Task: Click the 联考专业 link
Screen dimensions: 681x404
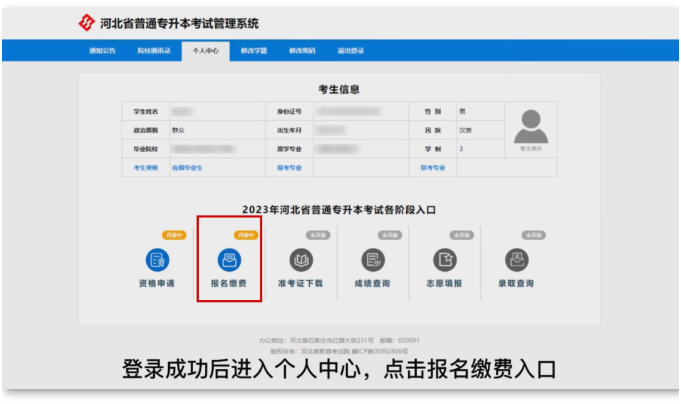Action: click(432, 167)
